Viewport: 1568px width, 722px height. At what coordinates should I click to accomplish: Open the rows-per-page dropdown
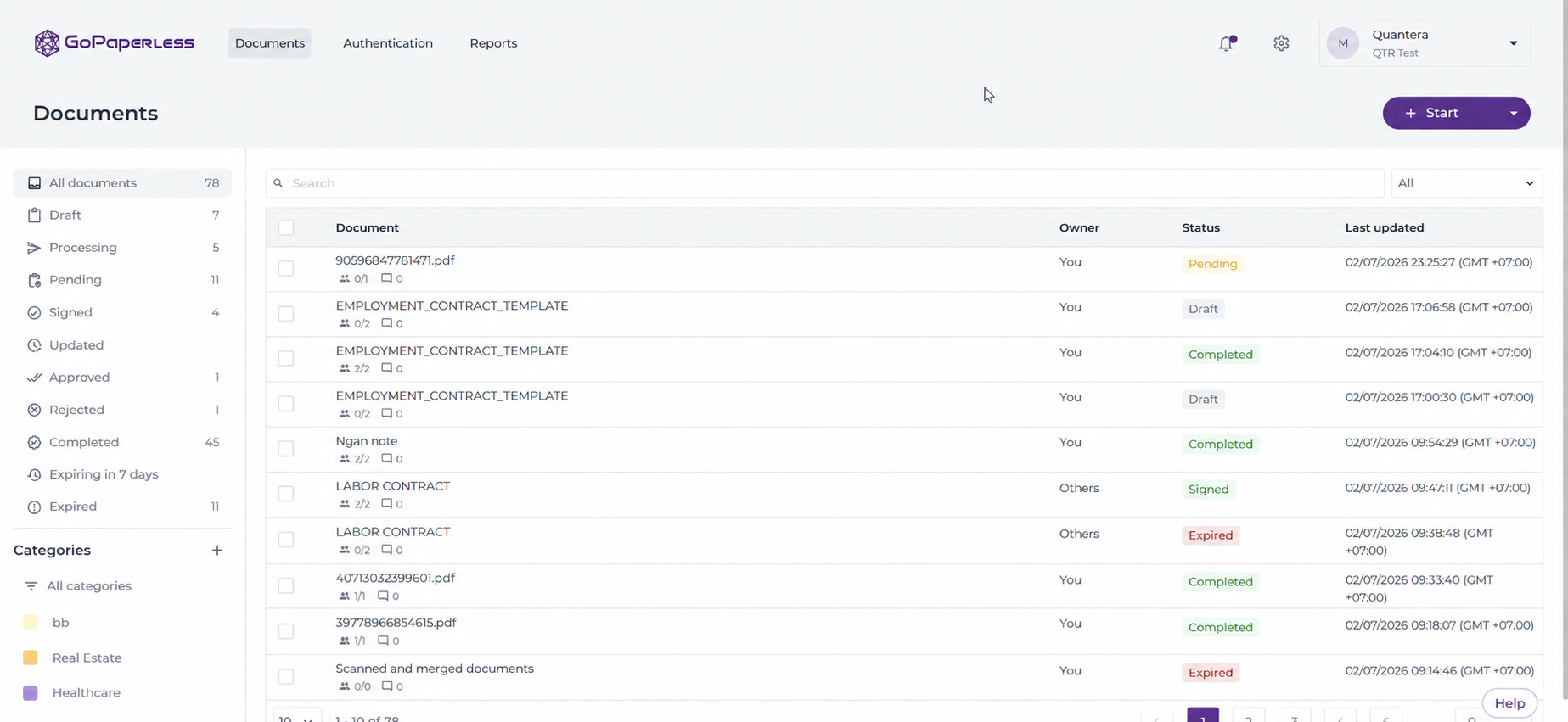tap(297, 718)
